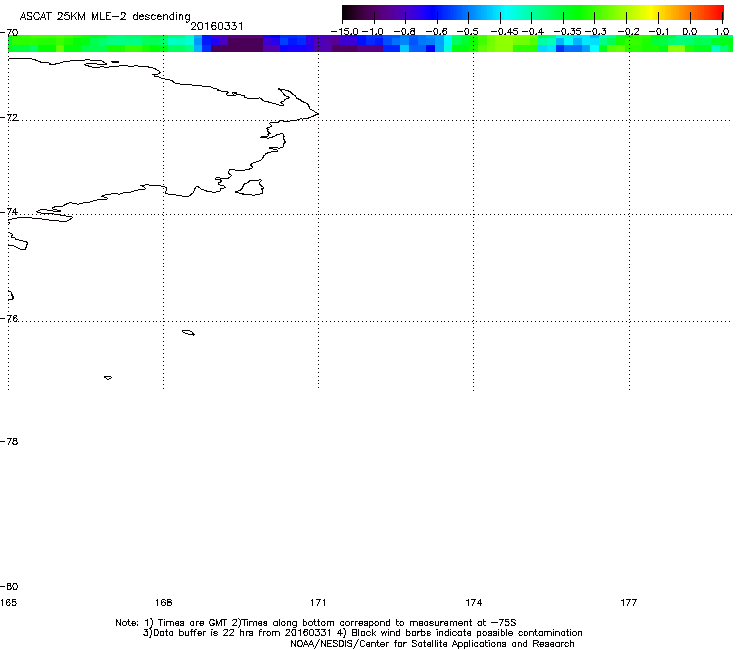Click the -0.3 colorbar tick label
Image resolution: width=740 pixels, height=650 pixels.
(x=596, y=32)
